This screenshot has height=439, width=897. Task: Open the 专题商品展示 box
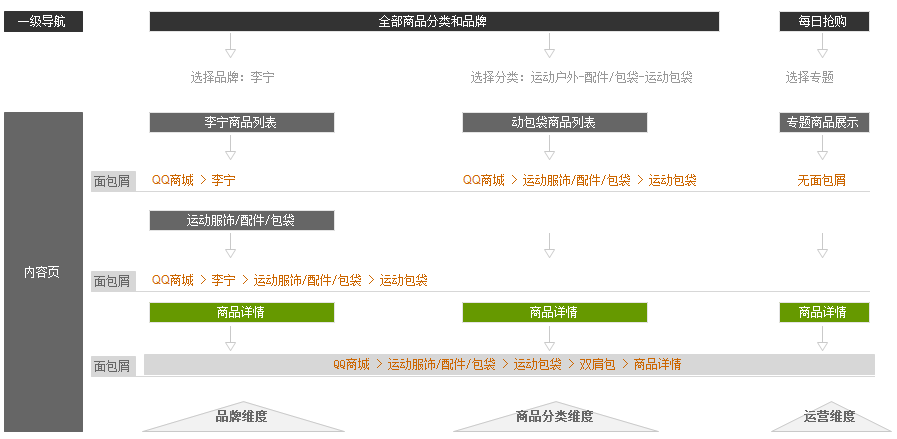pyautogui.click(x=824, y=122)
